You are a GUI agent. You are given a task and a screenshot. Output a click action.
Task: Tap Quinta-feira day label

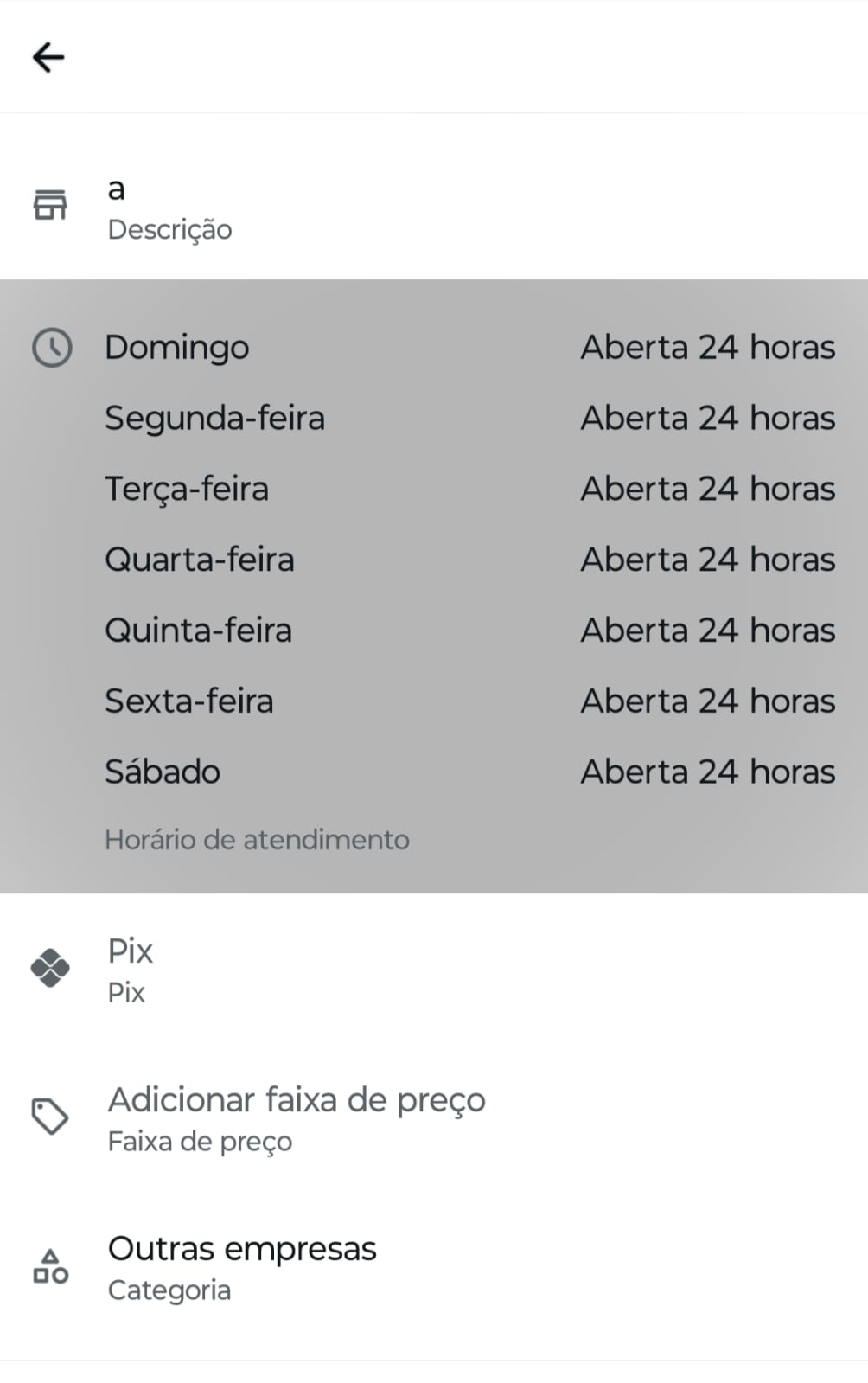click(x=198, y=631)
